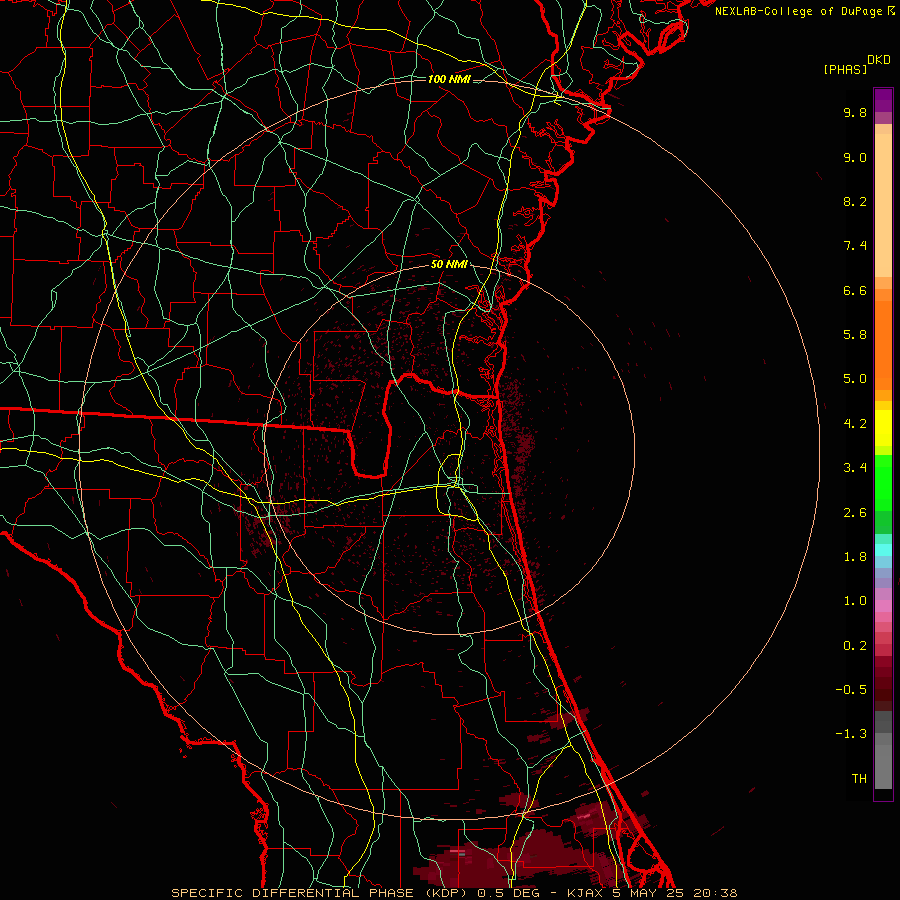Image resolution: width=900 pixels, height=900 pixels.
Task: Click the -1.3 value on the color scale
Action: (x=851, y=734)
